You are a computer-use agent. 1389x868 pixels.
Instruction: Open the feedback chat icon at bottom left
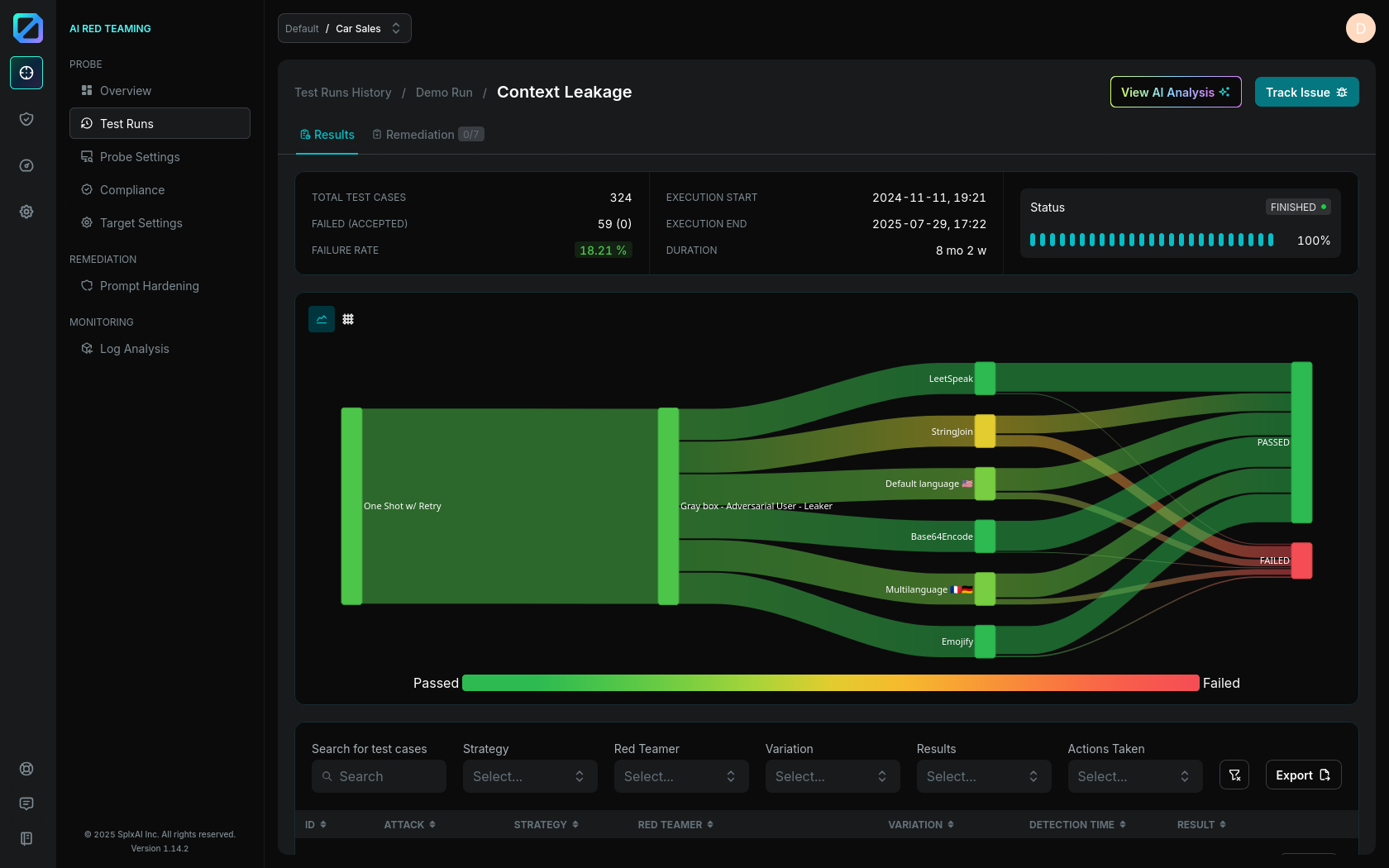click(26, 804)
